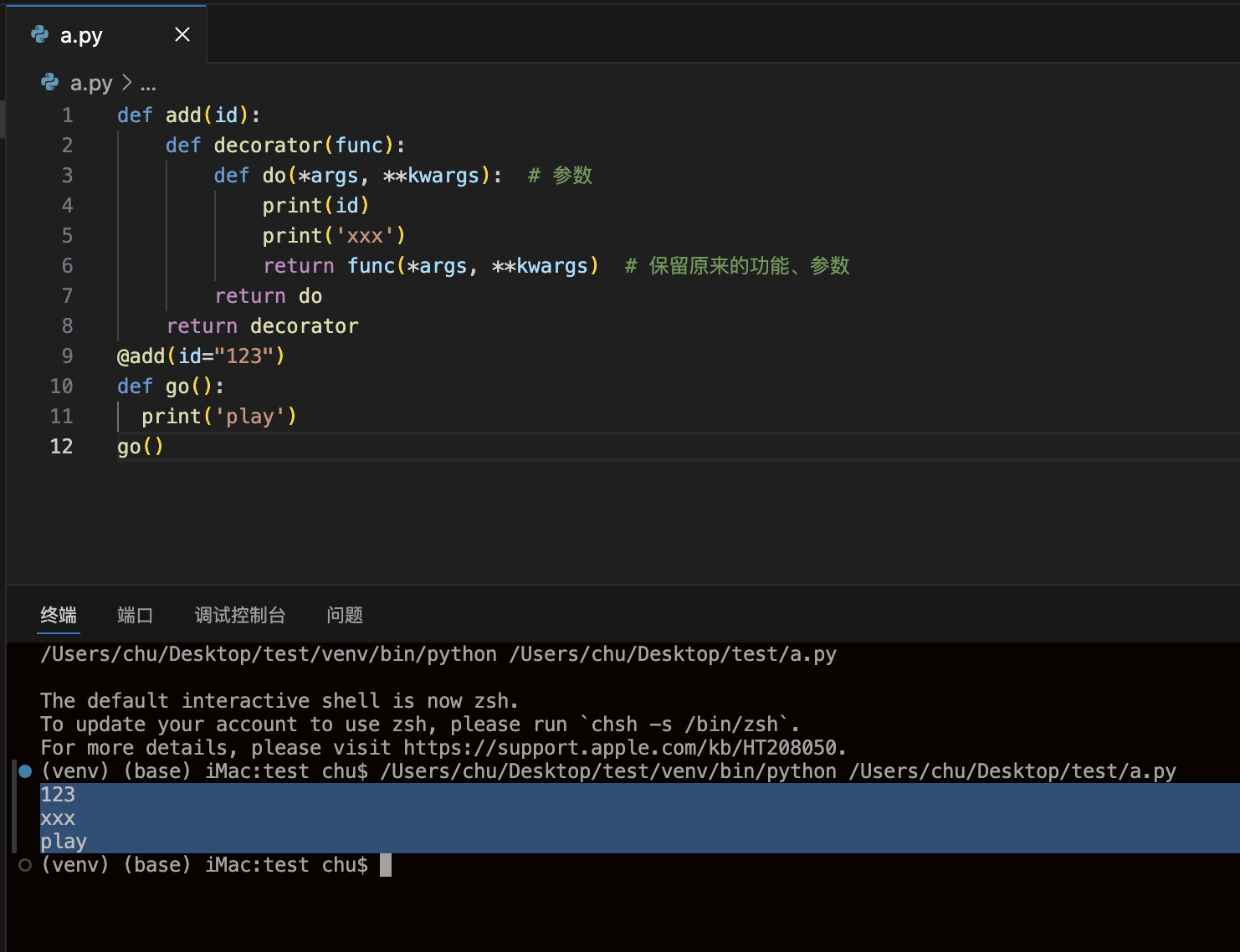Click the @add(id="123") decorator line
Screen dimensions: 1240x952
[201, 356]
